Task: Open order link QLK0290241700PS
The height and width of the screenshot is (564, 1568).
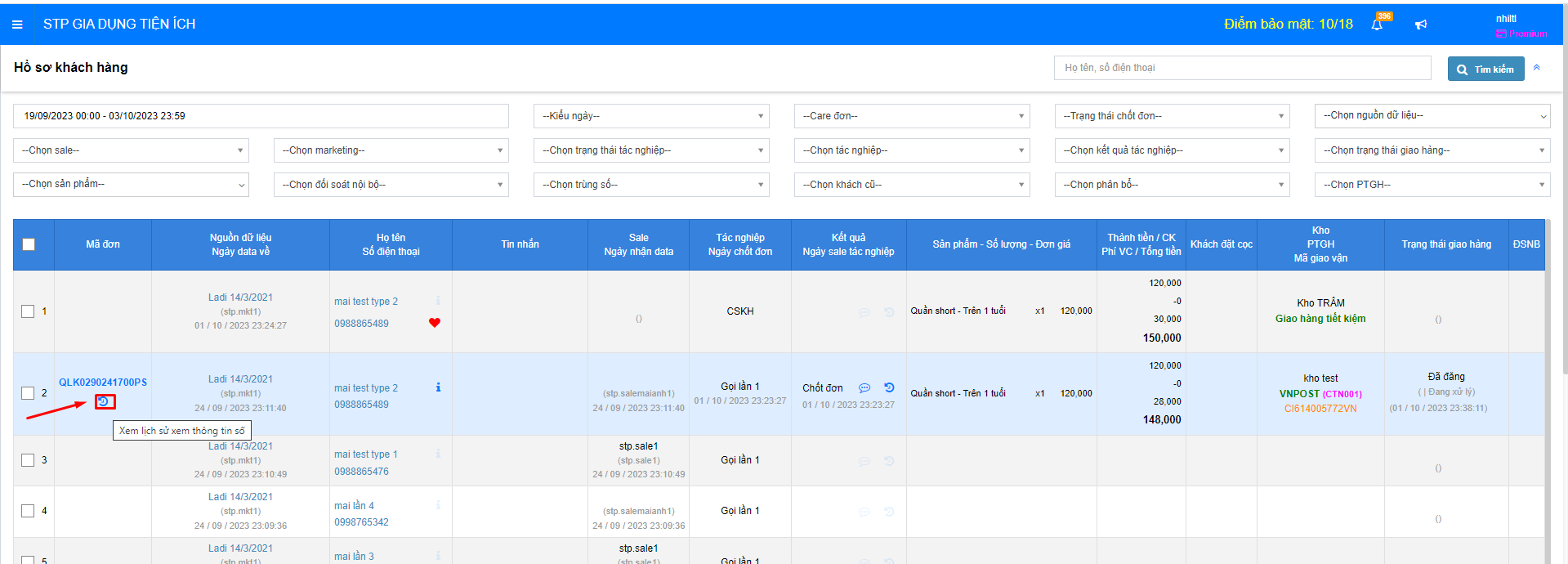Action: click(x=103, y=383)
